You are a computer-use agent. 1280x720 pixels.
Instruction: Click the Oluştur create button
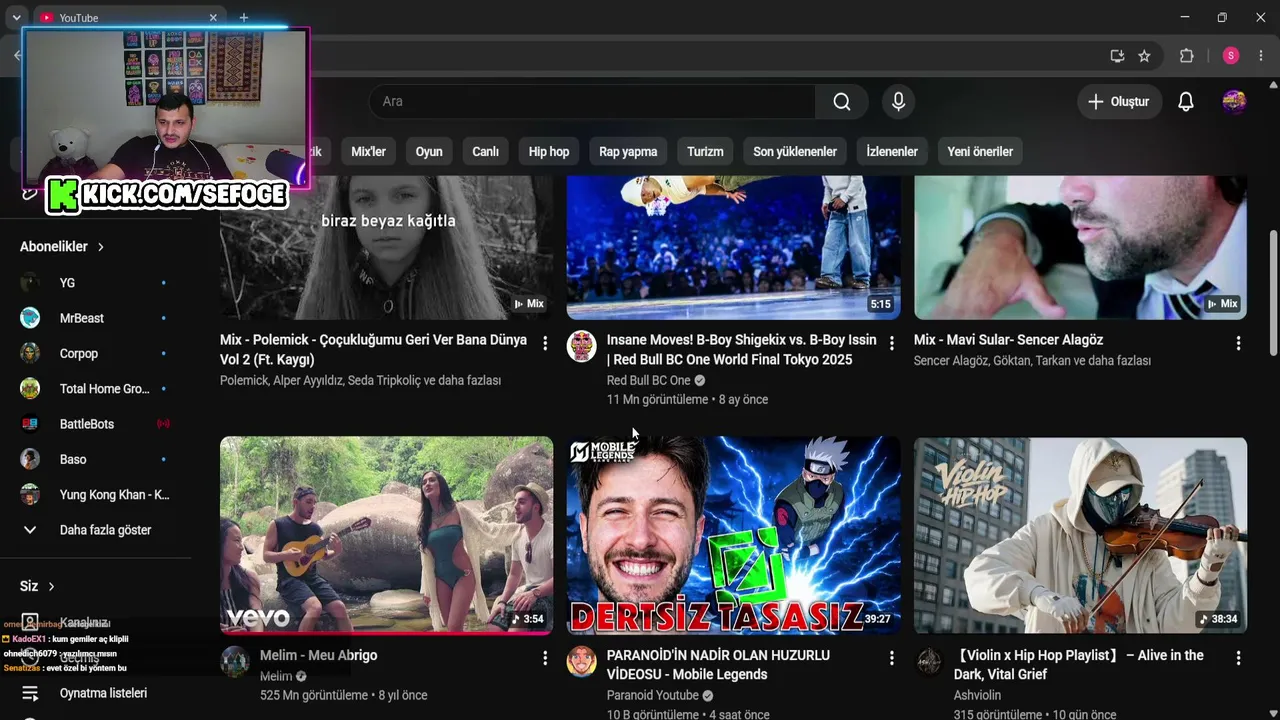pos(1119,101)
